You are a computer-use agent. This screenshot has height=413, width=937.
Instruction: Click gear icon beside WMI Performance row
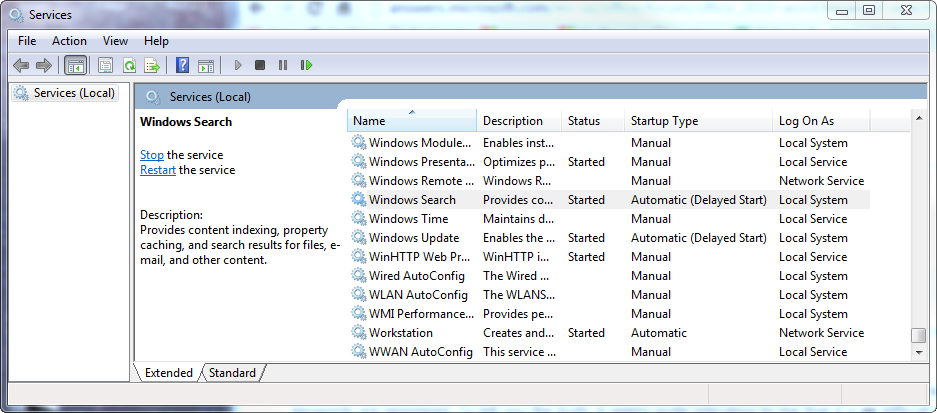359,314
